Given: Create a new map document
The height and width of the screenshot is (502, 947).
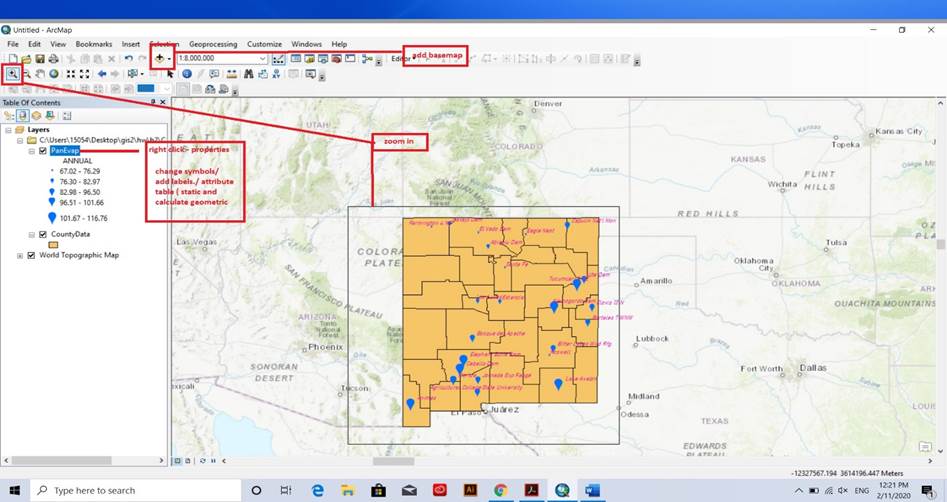Looking at the screenshot, I should coord(13,59).
